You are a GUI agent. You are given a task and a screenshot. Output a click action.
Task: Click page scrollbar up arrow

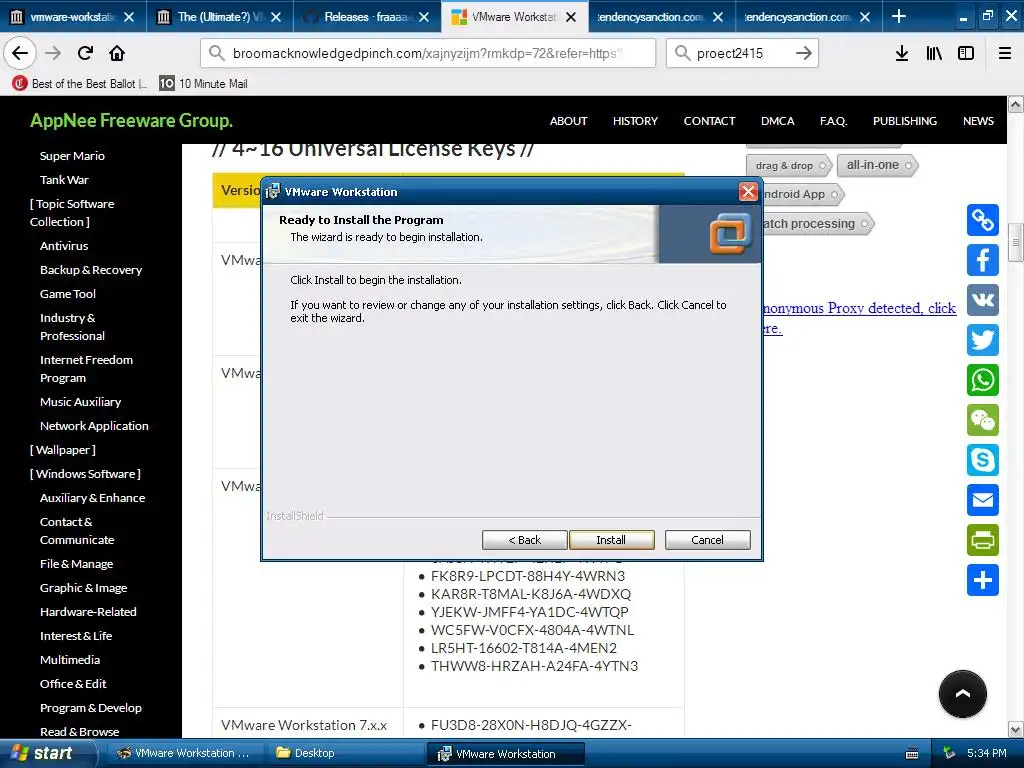point(1016,104)
